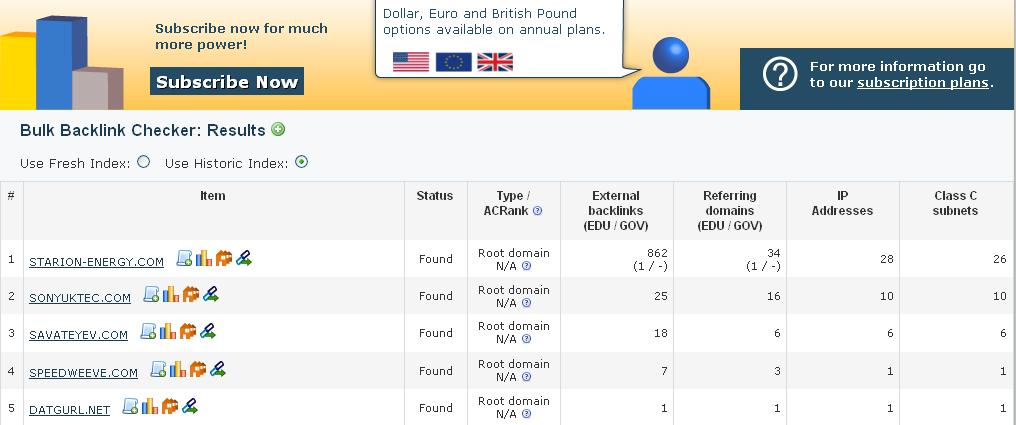Click the question mark circle in subscription banner

pos(779,74)
